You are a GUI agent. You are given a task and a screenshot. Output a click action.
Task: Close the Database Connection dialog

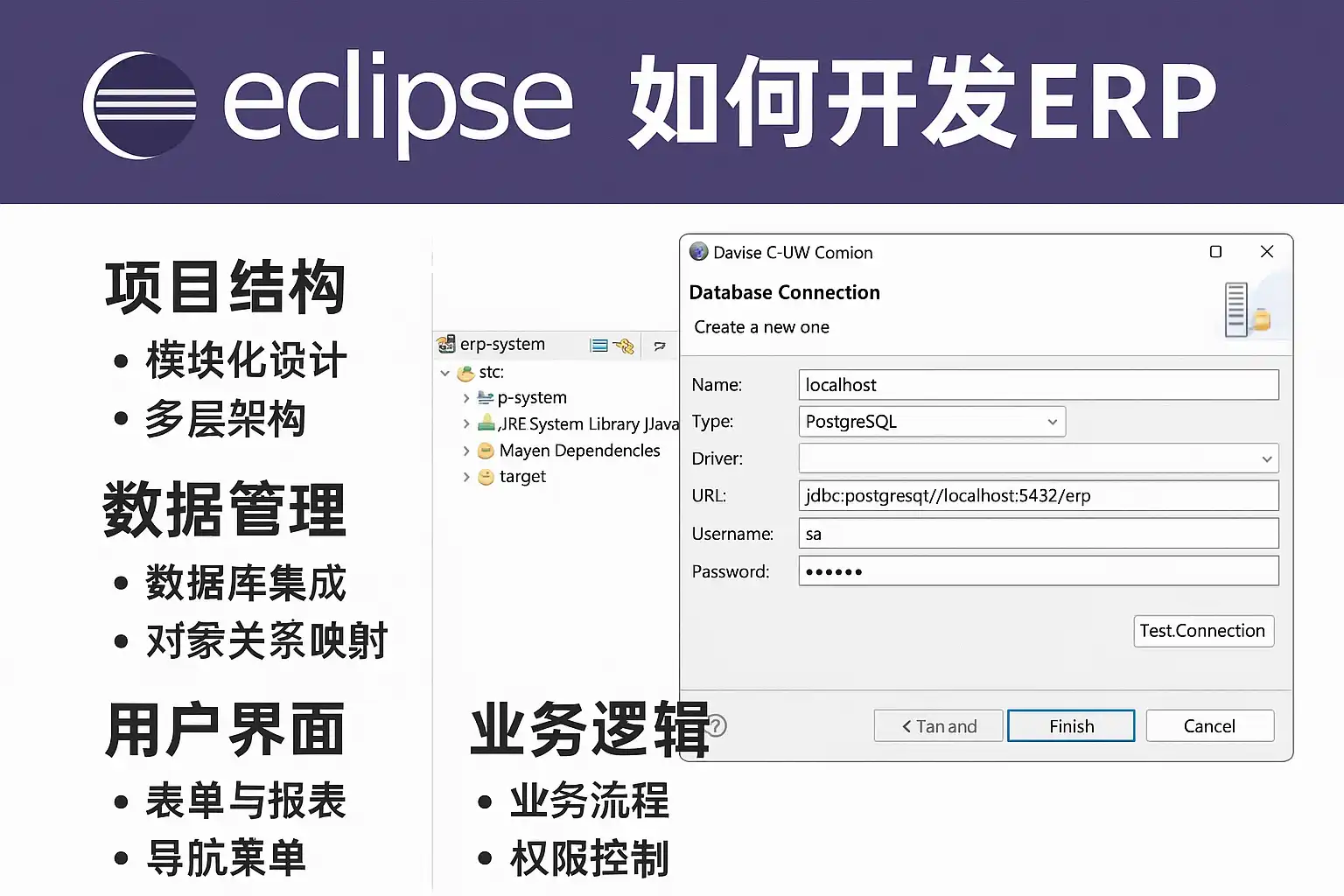[1266, 252]
